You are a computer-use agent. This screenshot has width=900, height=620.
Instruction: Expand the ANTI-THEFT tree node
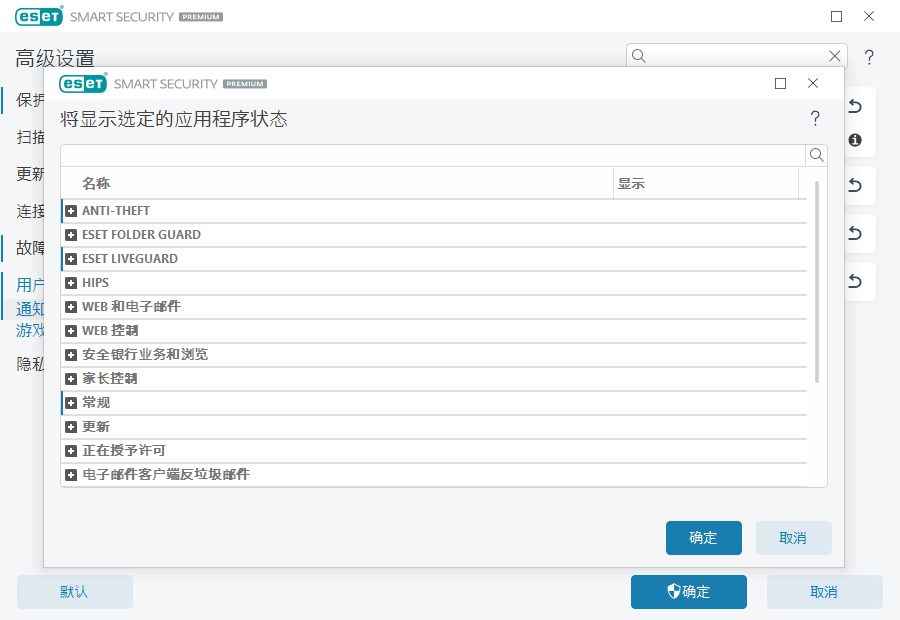coord(71,211)
